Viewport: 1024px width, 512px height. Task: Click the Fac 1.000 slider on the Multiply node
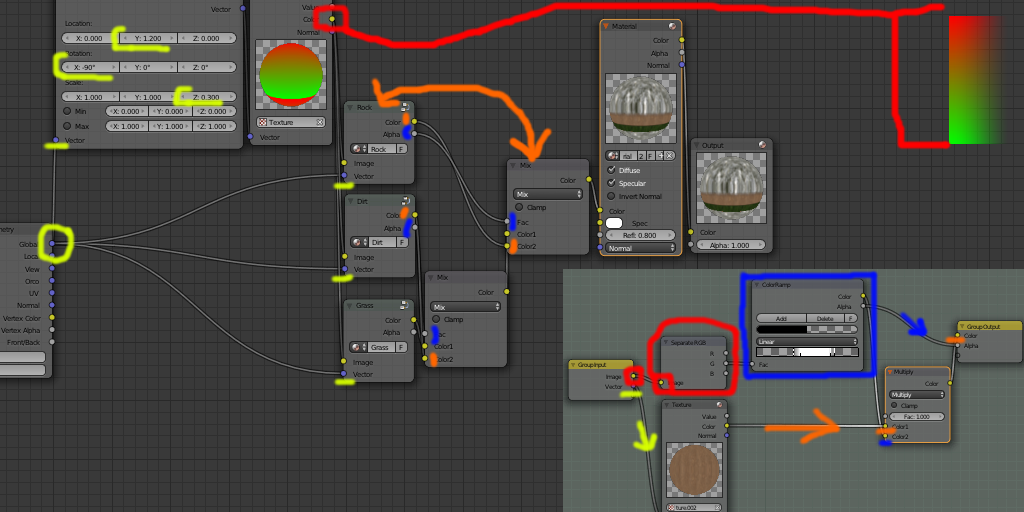pos(917,417)
